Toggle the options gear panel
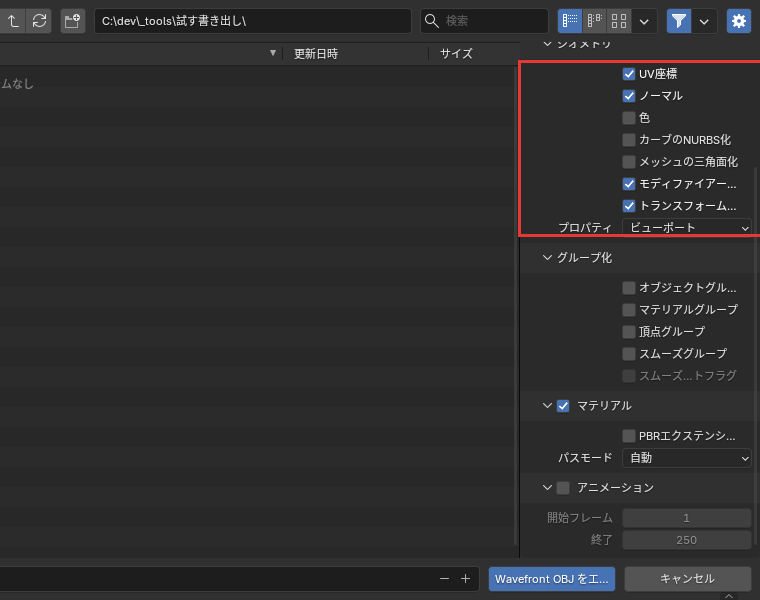 click(x=739, y=21)
